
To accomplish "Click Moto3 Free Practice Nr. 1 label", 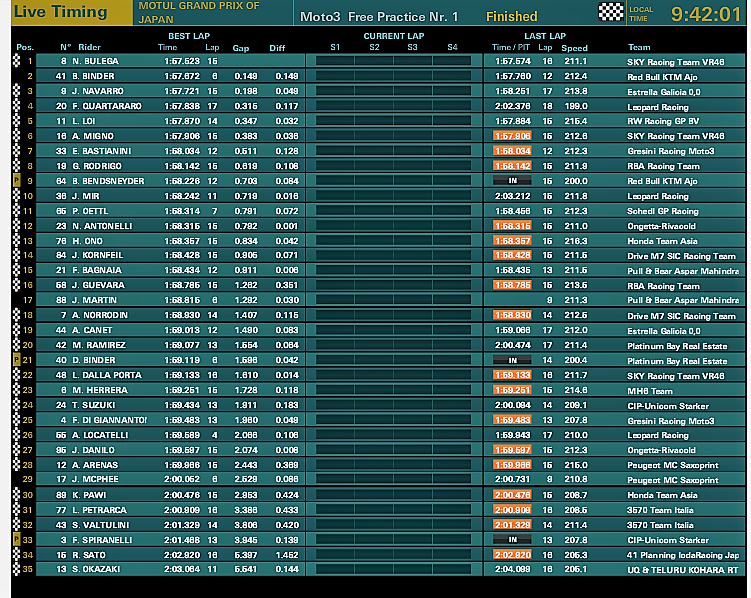I will click(379, 17).
